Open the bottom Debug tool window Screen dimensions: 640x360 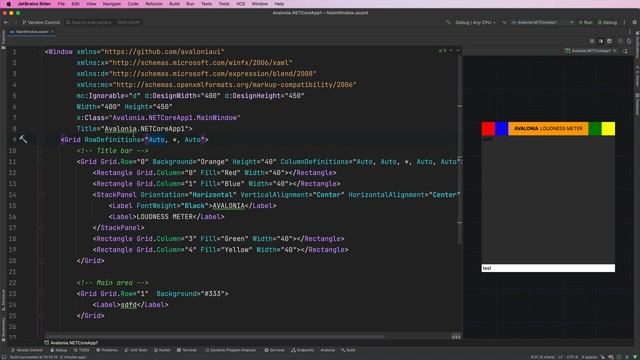(x=58, y=350)
